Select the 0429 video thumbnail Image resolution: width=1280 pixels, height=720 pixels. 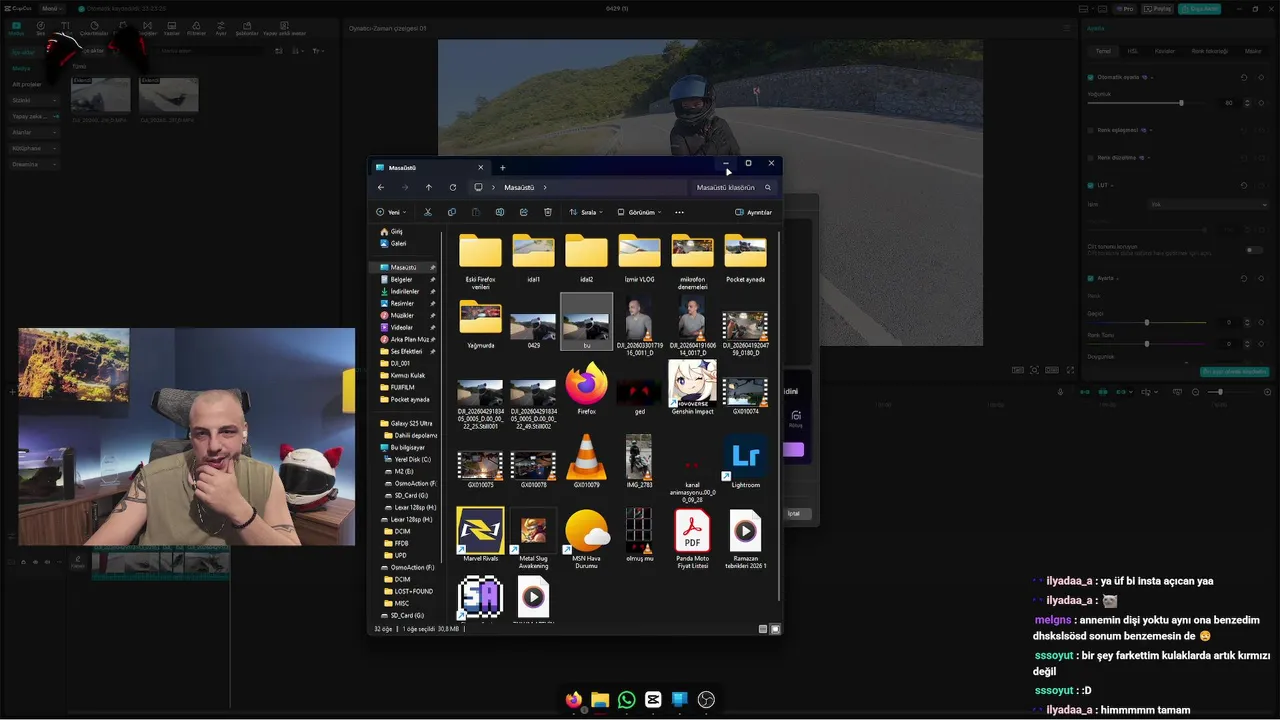533,328
